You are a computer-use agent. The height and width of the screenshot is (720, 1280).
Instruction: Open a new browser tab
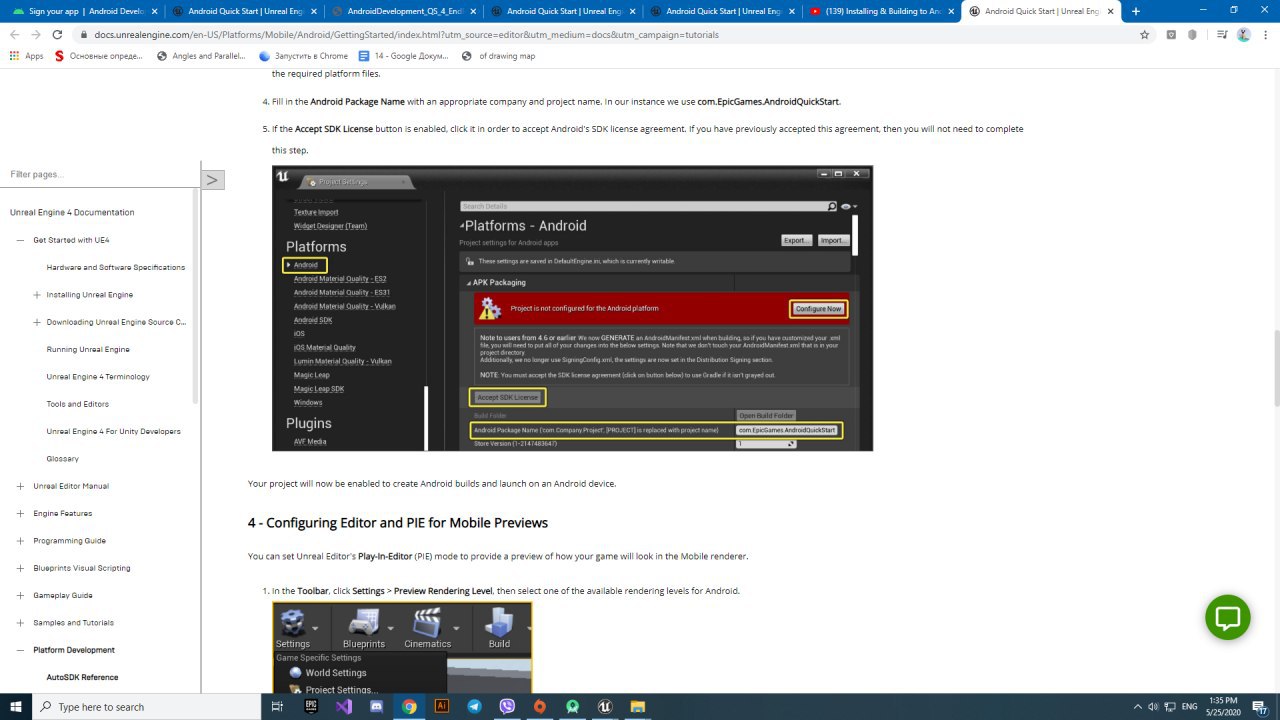coord(1136,11)
